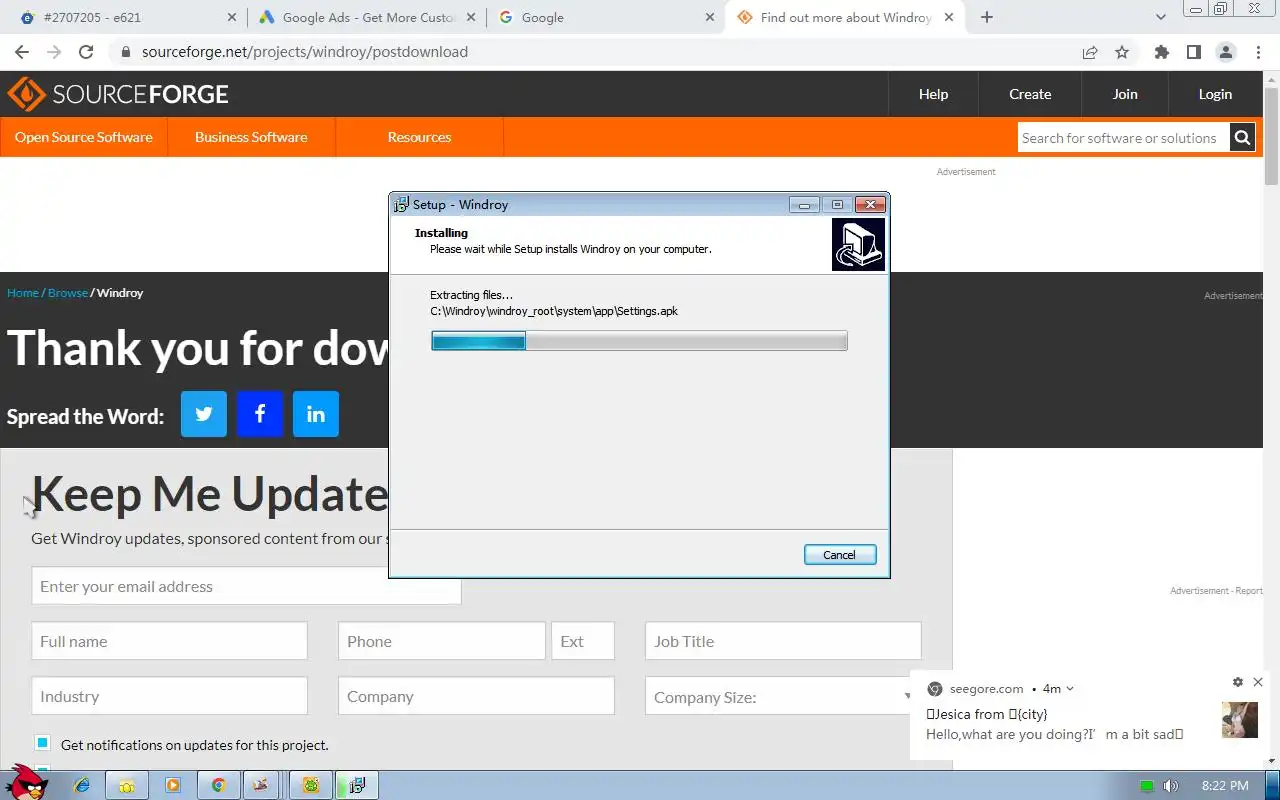Screen dimensions: 1280x800
Task: Cancel the Windroy setup
Action: click(x=840, y=555)
